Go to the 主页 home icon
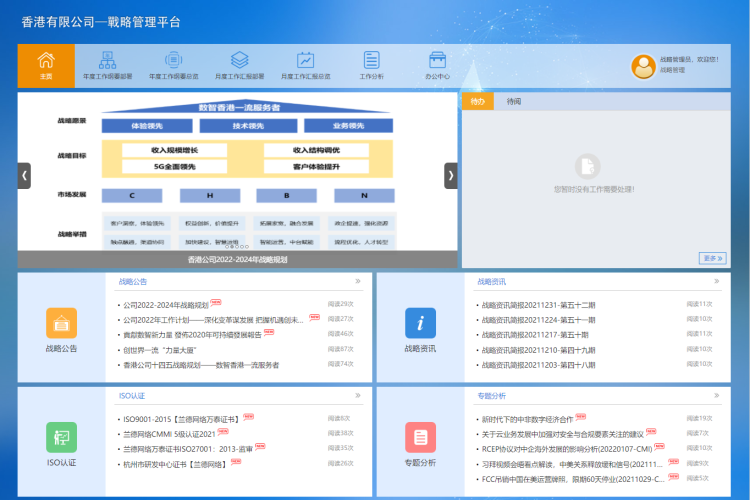This screenshot has height=500, width=750. (46, 62)
